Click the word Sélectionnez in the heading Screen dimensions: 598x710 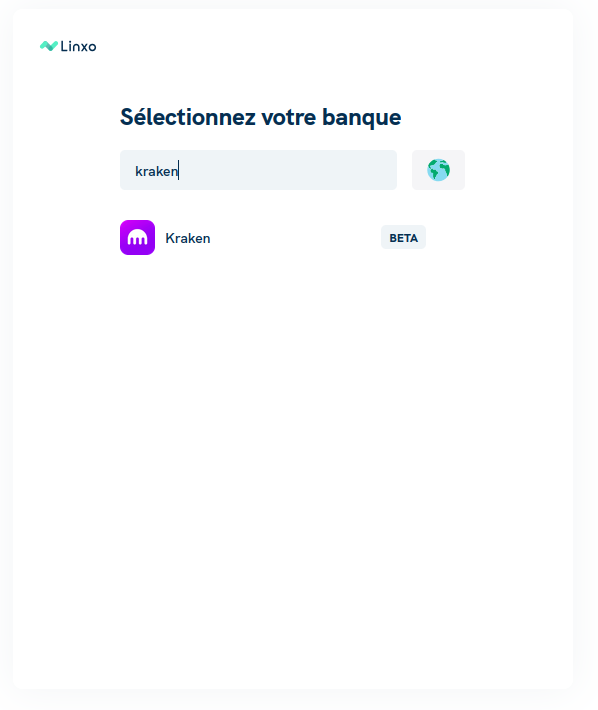point(188,117)
